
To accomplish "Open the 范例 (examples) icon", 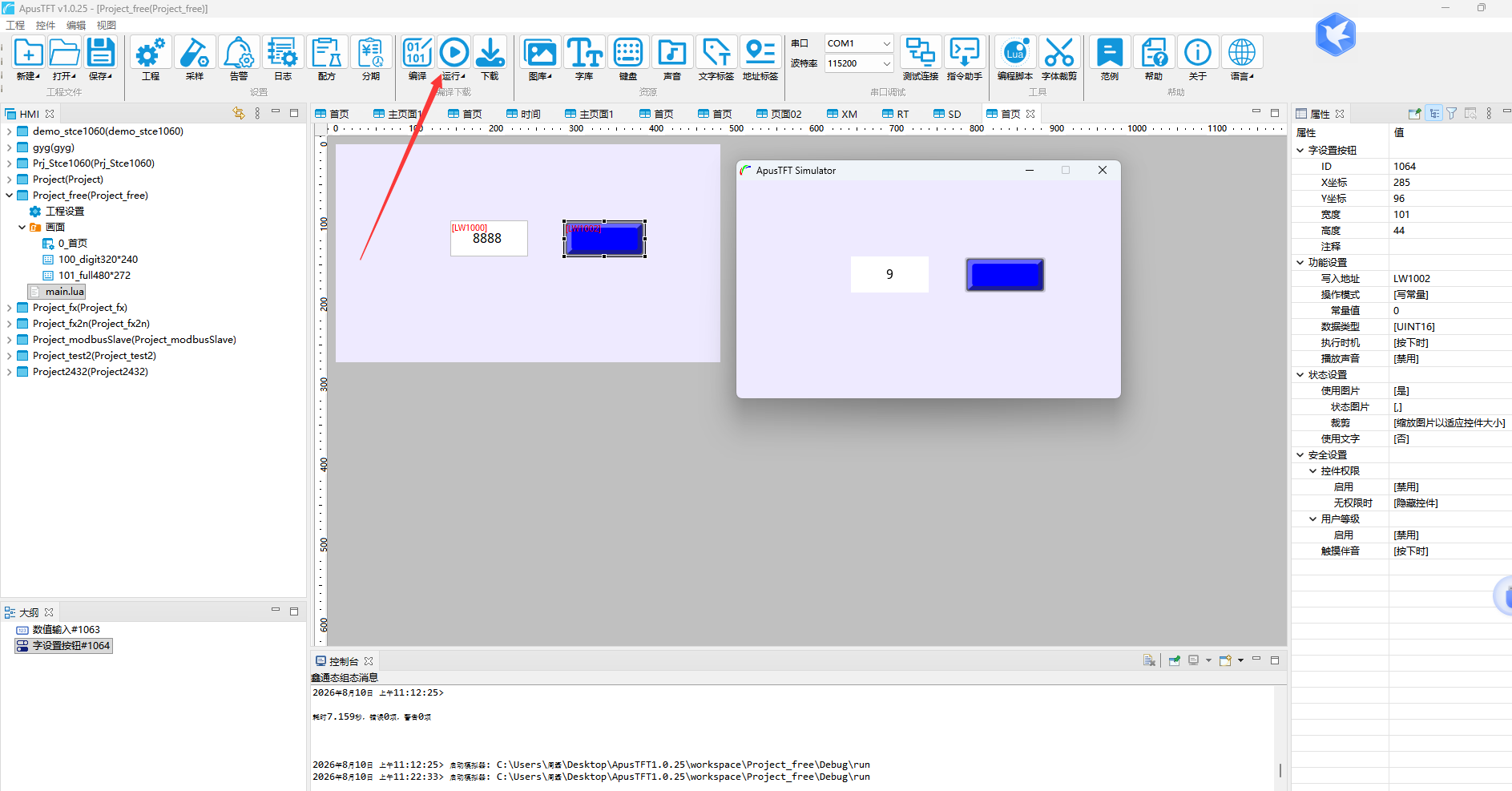I will tap(1110, 53).
